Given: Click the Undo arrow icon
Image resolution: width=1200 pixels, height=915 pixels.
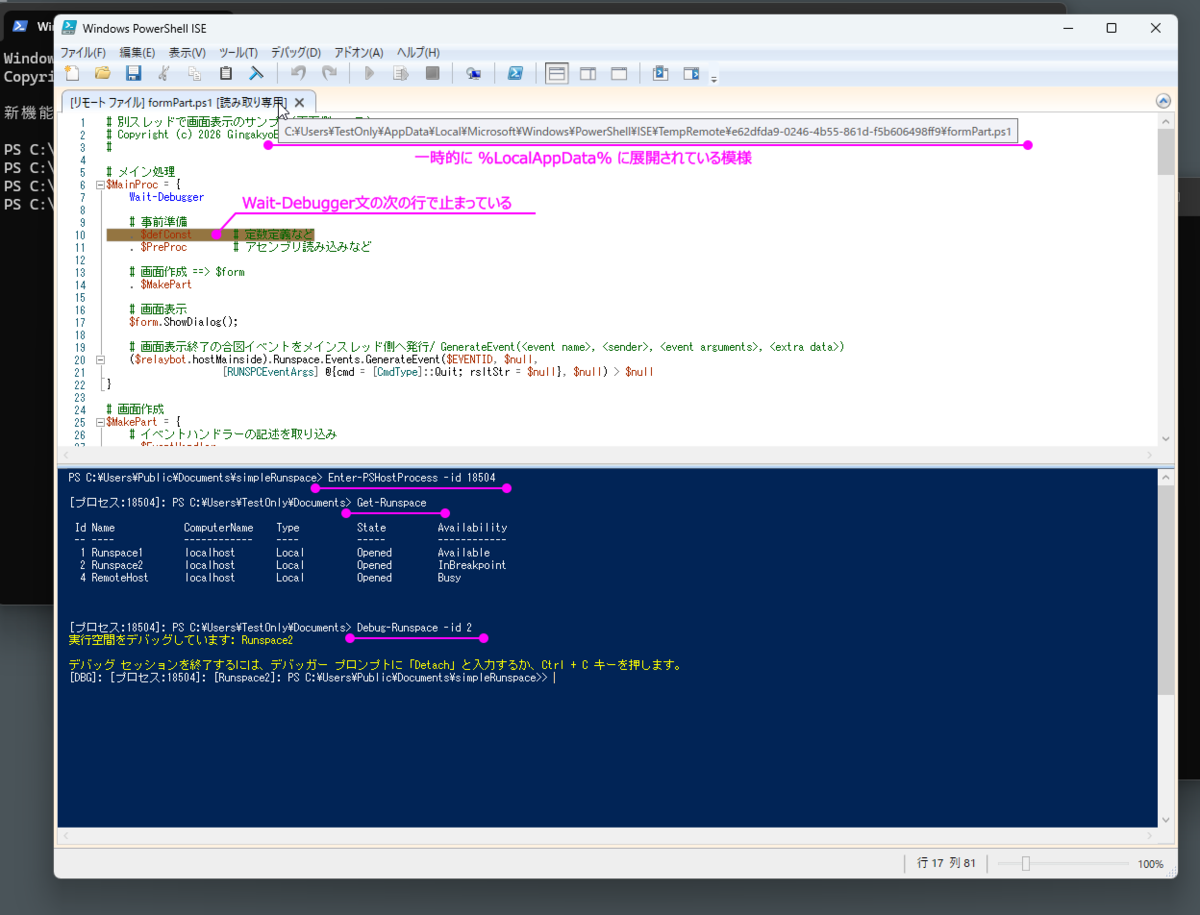Looking at the screenshot, I should [298, 73].
